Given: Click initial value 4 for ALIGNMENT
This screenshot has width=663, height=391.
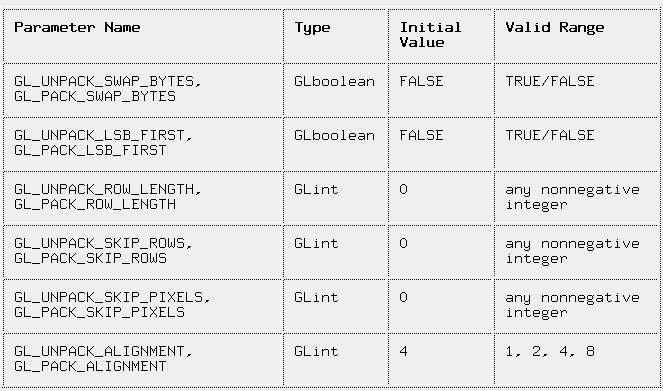Looking at the screenshot, I should [x=403, y=351].
